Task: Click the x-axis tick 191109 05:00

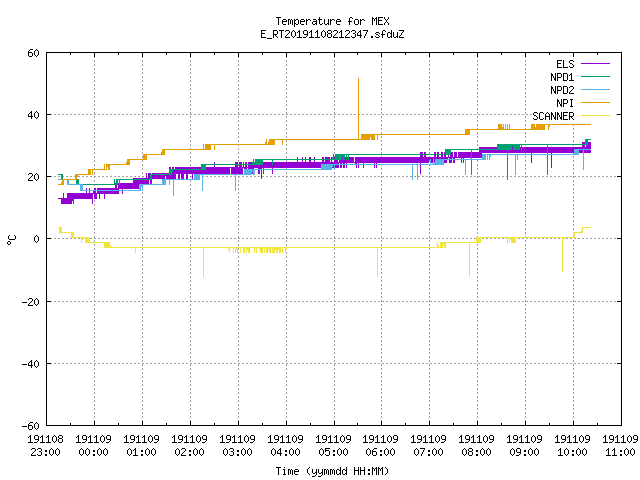Action: click(x=333, y=446)
